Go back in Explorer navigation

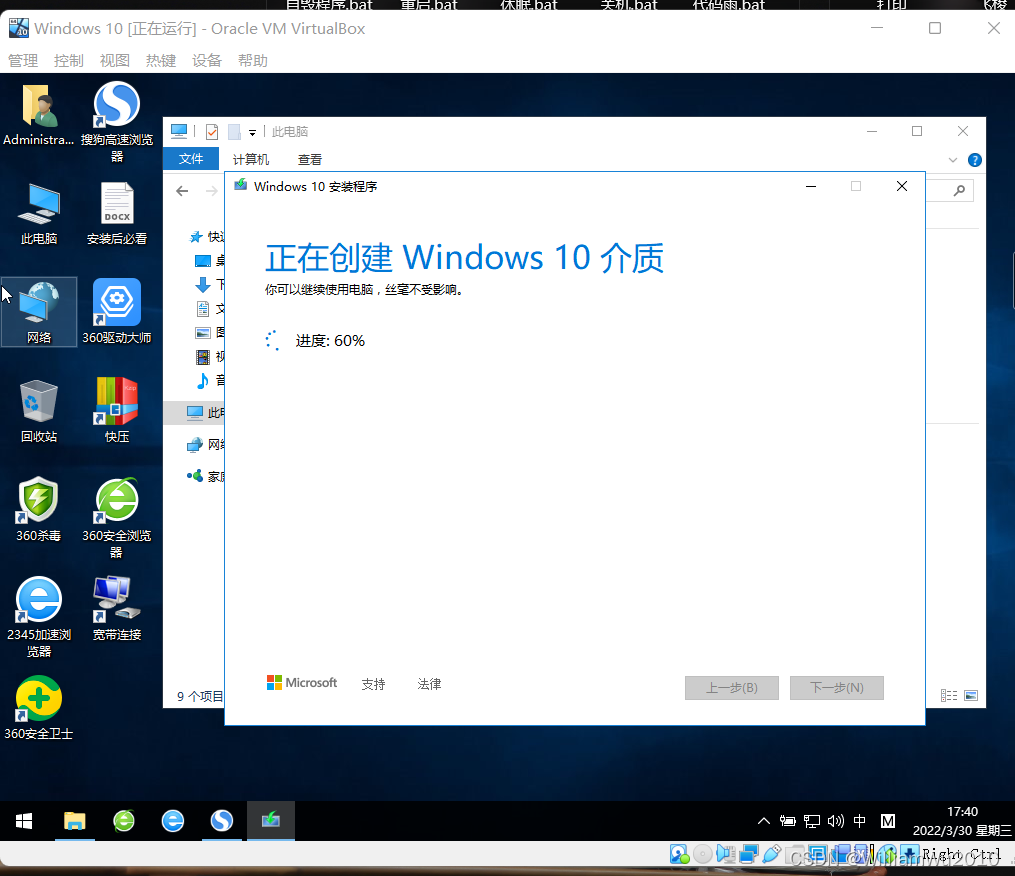pos(182,190)
